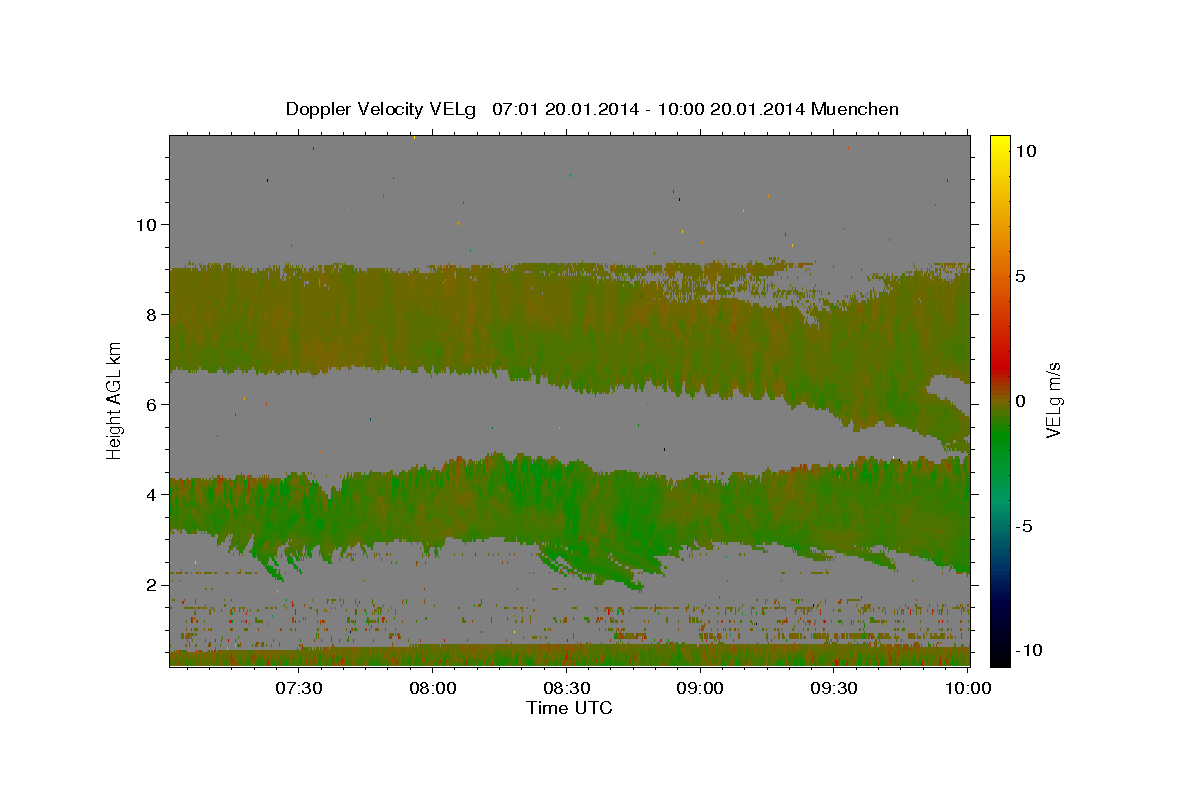The height and width of the screenshot is (800, 1200).
Task: Click the 09:00 time tick label
Action: tap(700, 688)
